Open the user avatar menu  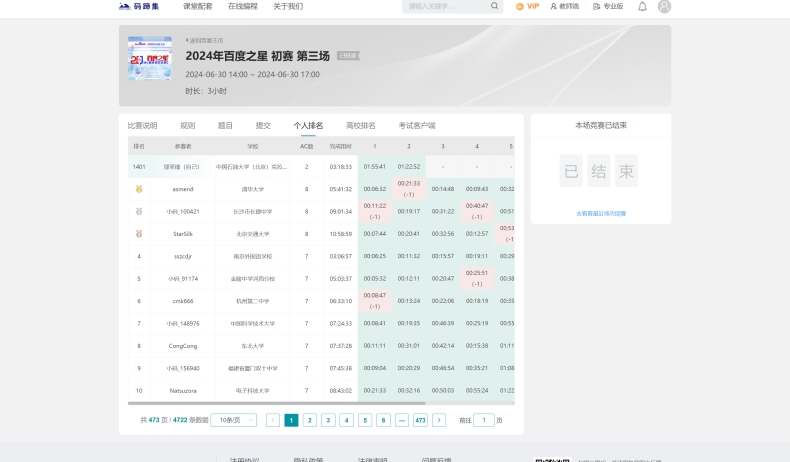pos(665,6)
